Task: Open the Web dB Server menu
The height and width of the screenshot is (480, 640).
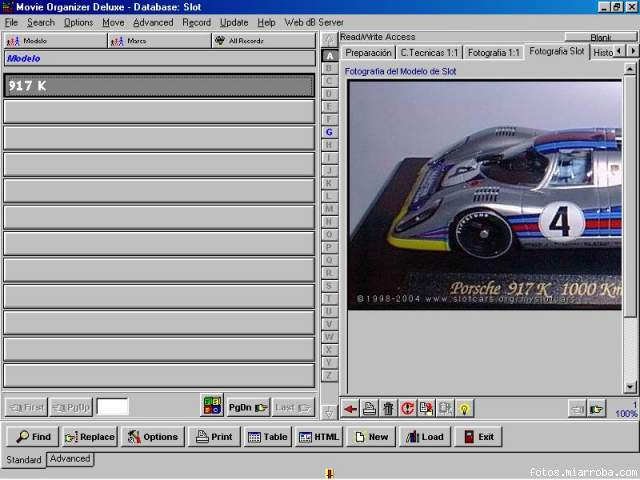Action: 314,22
